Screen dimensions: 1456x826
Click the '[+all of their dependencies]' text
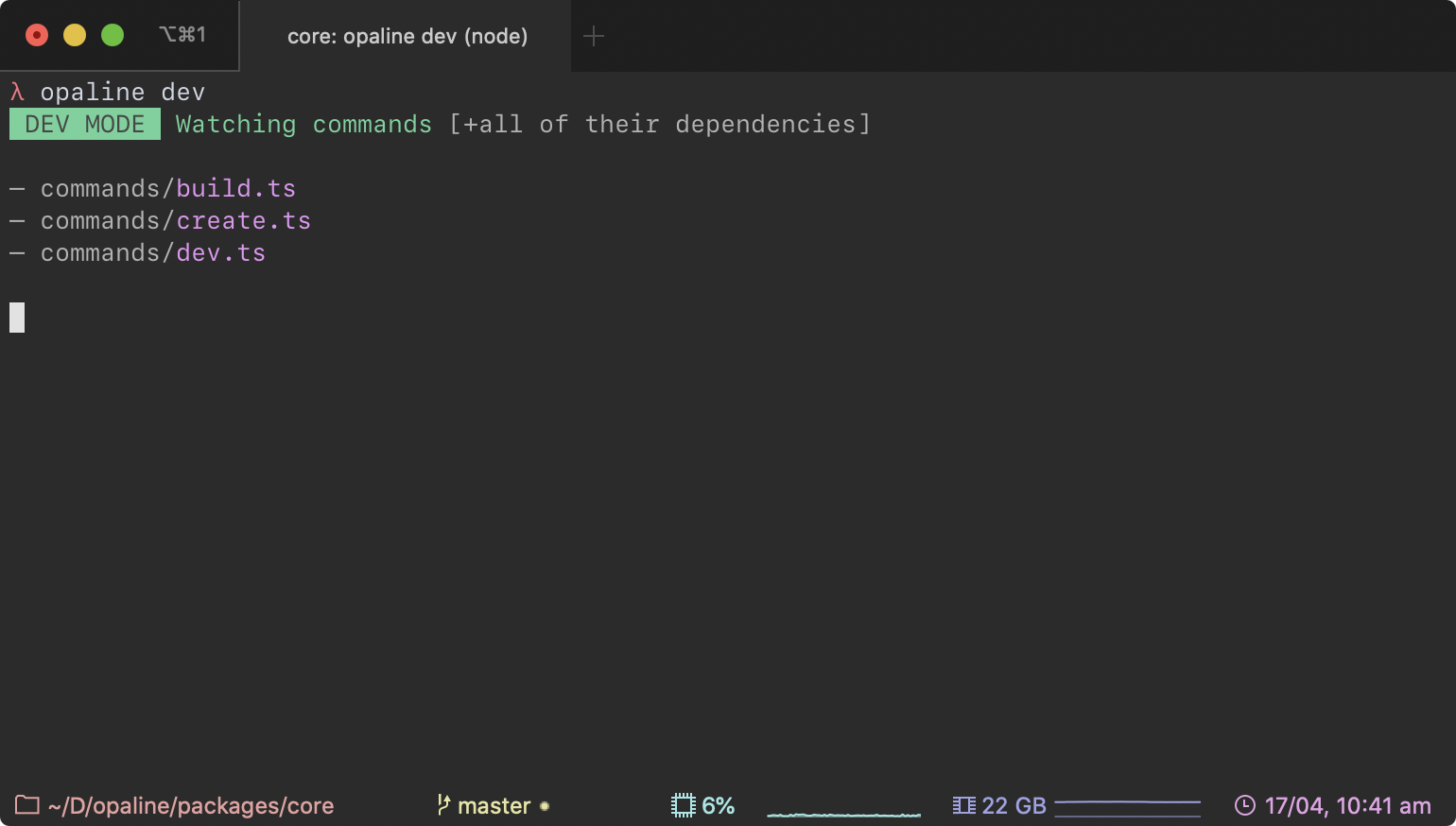point(660,124)
